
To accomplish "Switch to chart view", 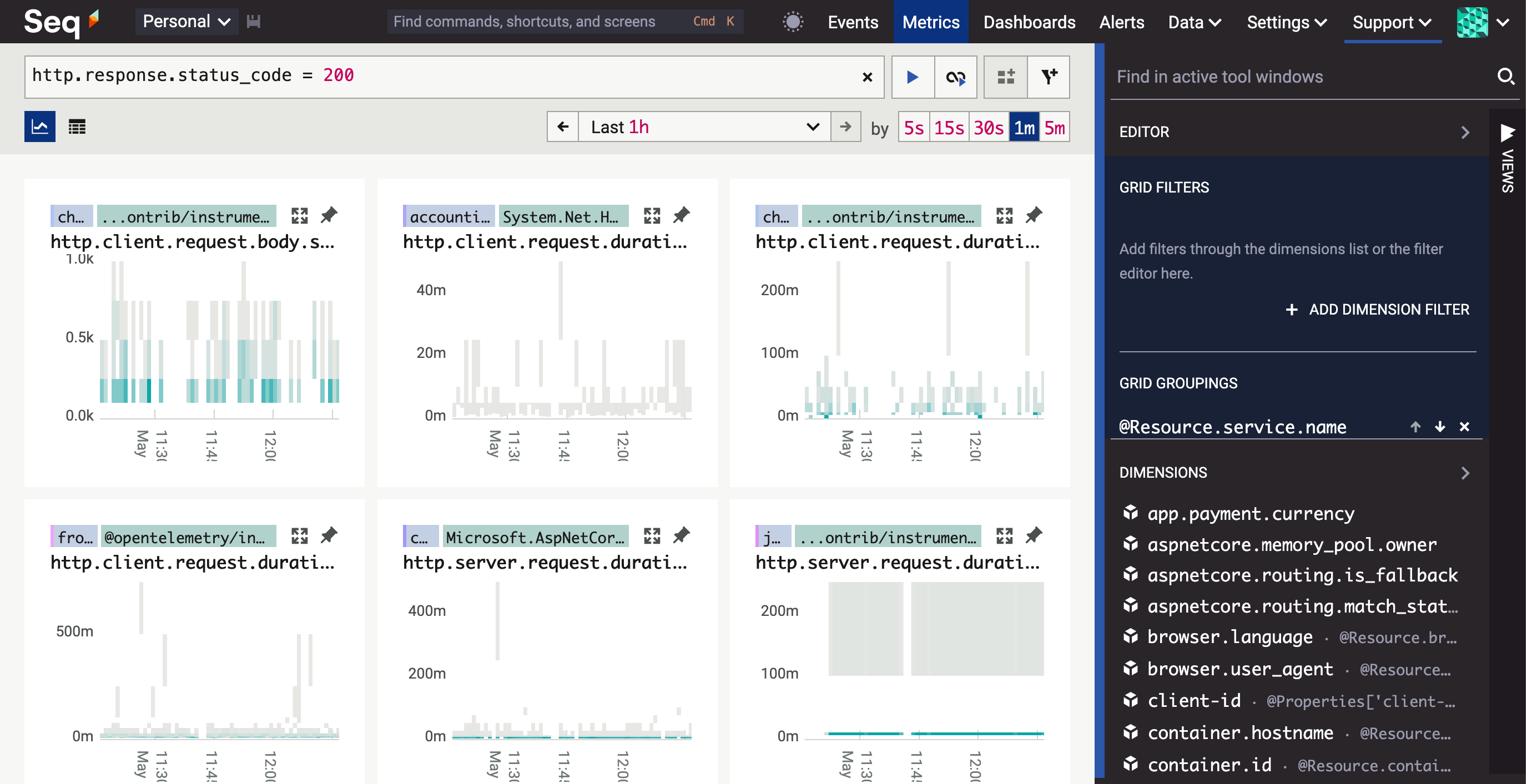I will coord(40,126).
